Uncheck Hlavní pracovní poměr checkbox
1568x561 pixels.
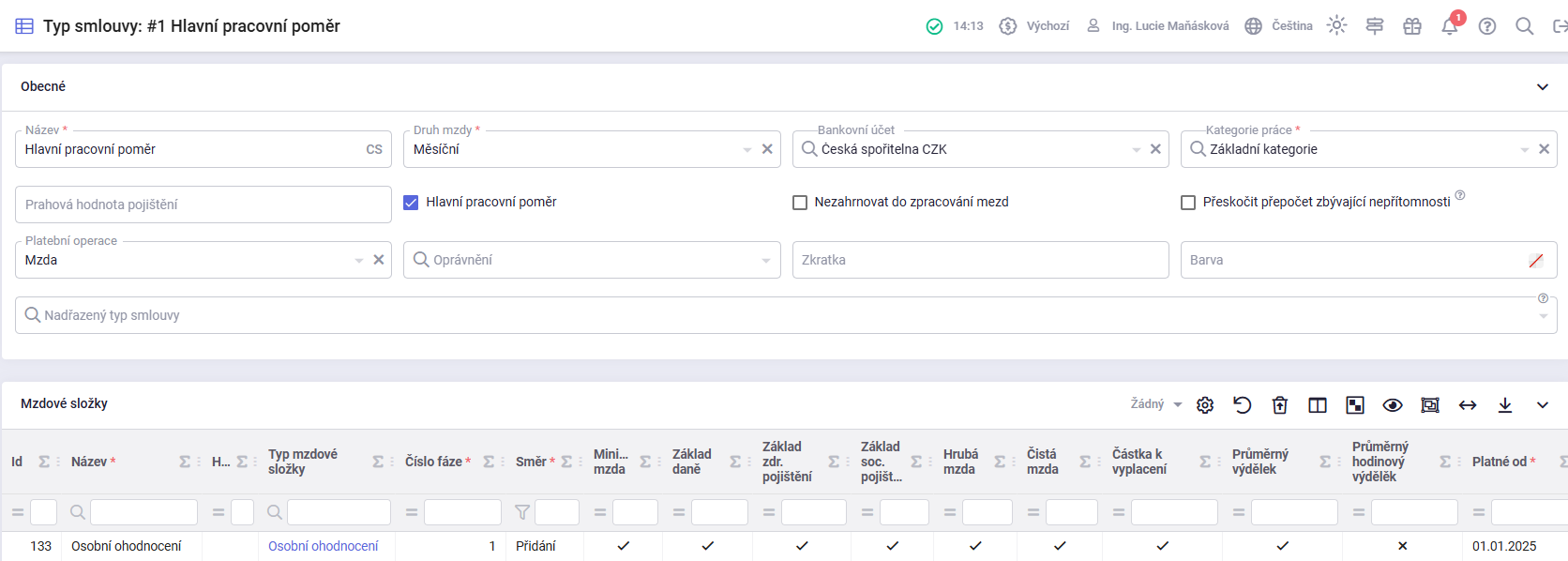pos(411,203)
